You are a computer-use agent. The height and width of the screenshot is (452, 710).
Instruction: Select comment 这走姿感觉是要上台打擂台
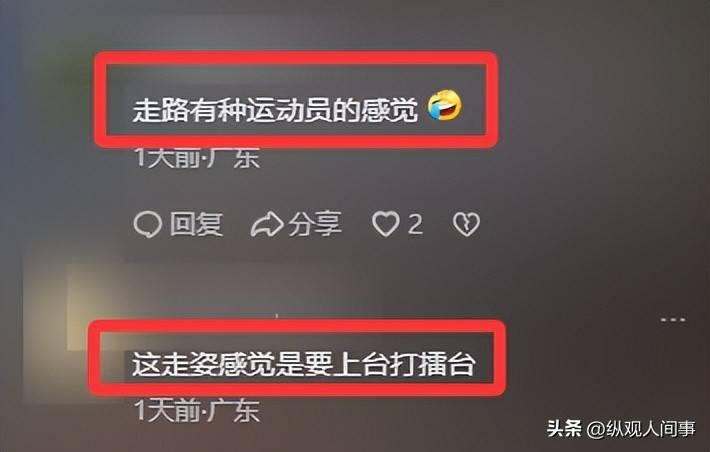click(303, 364)
